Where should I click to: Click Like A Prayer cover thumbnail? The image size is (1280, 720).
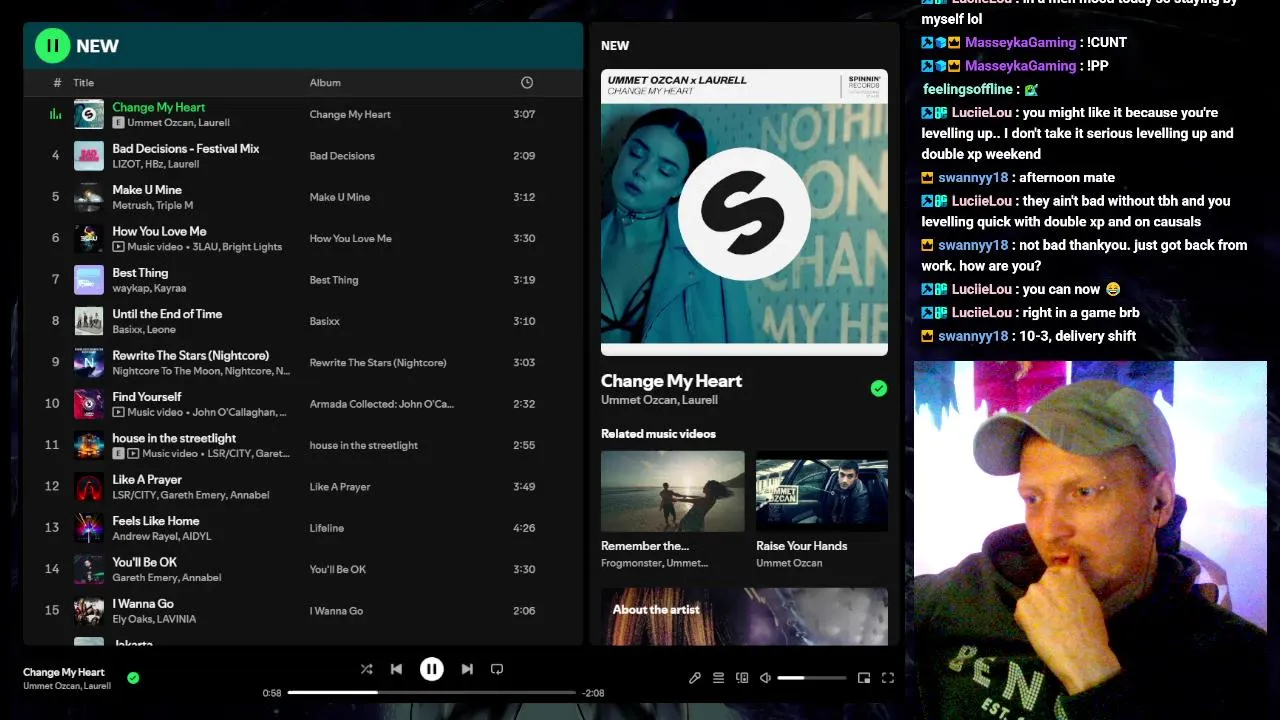pyautogui.click(x=89, y=486)
